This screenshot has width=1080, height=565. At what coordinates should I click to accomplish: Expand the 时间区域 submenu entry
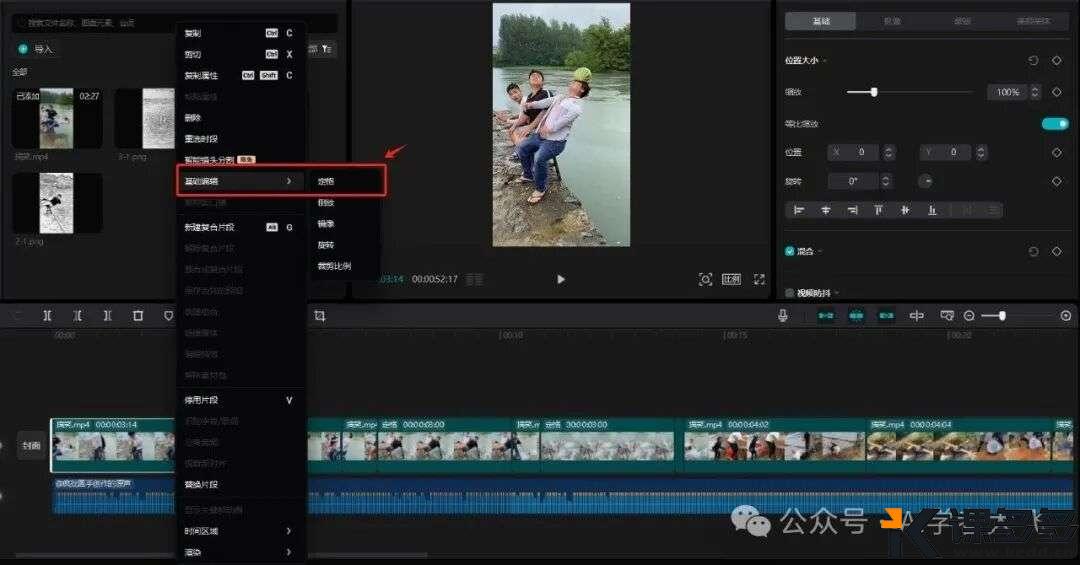click(240, 531)
